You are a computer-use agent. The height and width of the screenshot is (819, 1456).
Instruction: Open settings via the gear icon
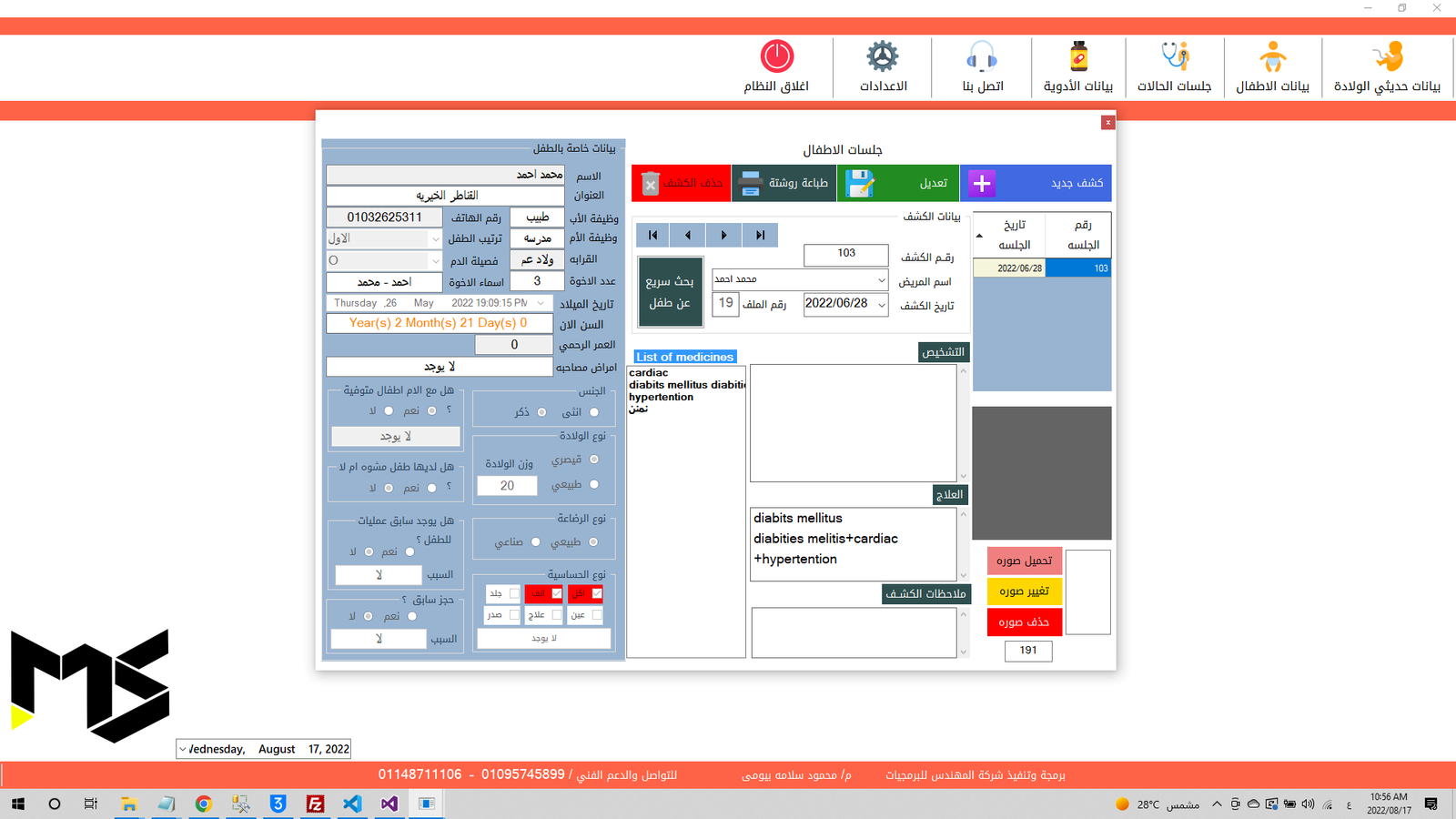point(882,56)
